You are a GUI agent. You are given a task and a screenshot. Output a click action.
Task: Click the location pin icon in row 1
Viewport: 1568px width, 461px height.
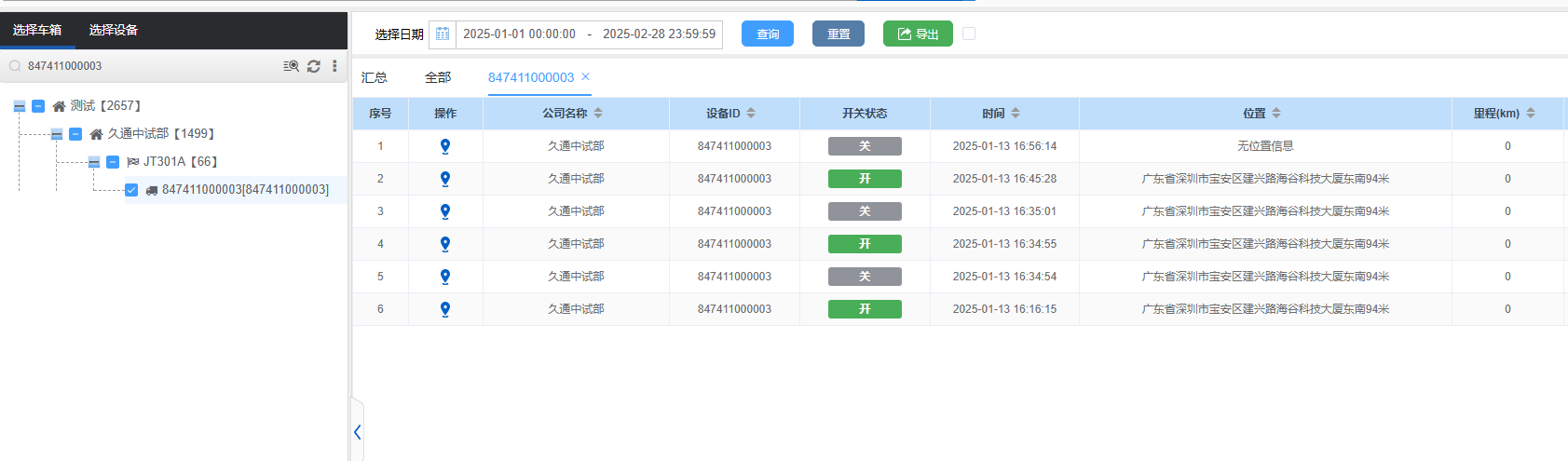[x=445, y=146]
